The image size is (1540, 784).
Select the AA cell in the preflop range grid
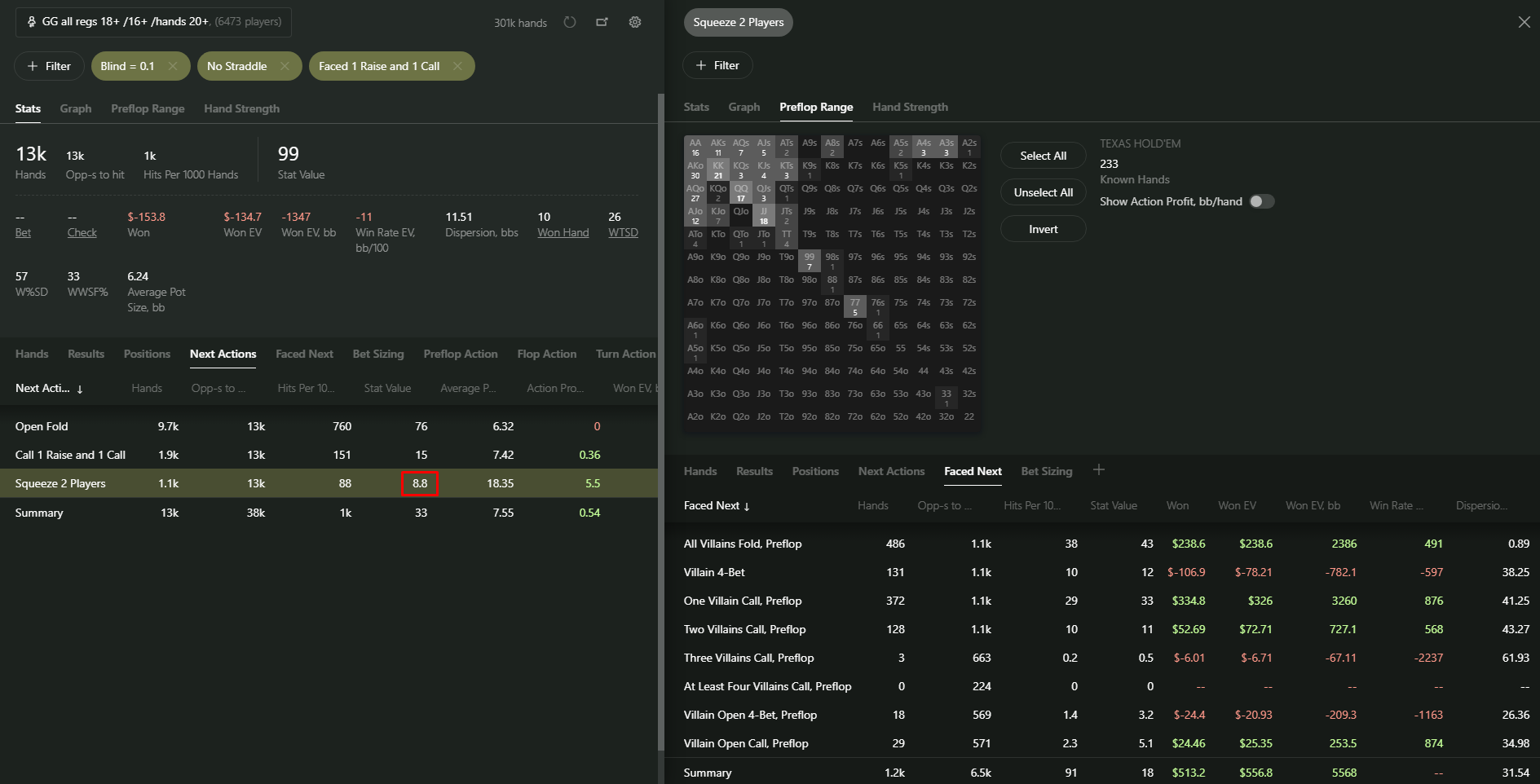[695, 148]
